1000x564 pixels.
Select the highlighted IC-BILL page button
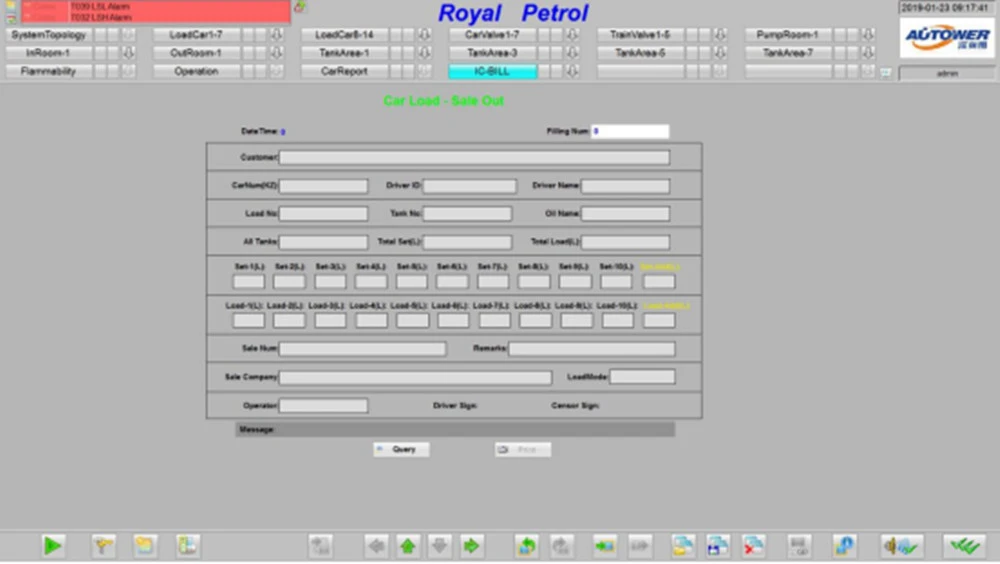(492, 71)
